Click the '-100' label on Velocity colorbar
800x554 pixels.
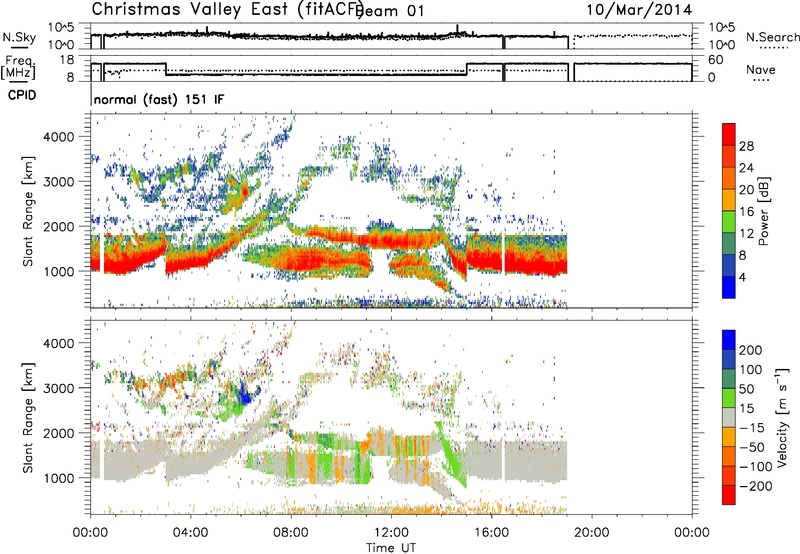point(755,467)
